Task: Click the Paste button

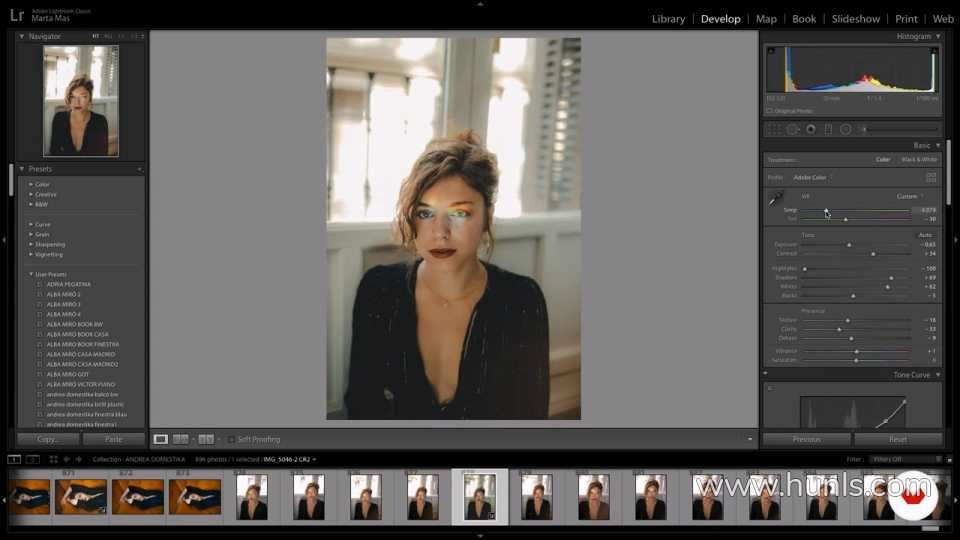Action: coord(113,439)
